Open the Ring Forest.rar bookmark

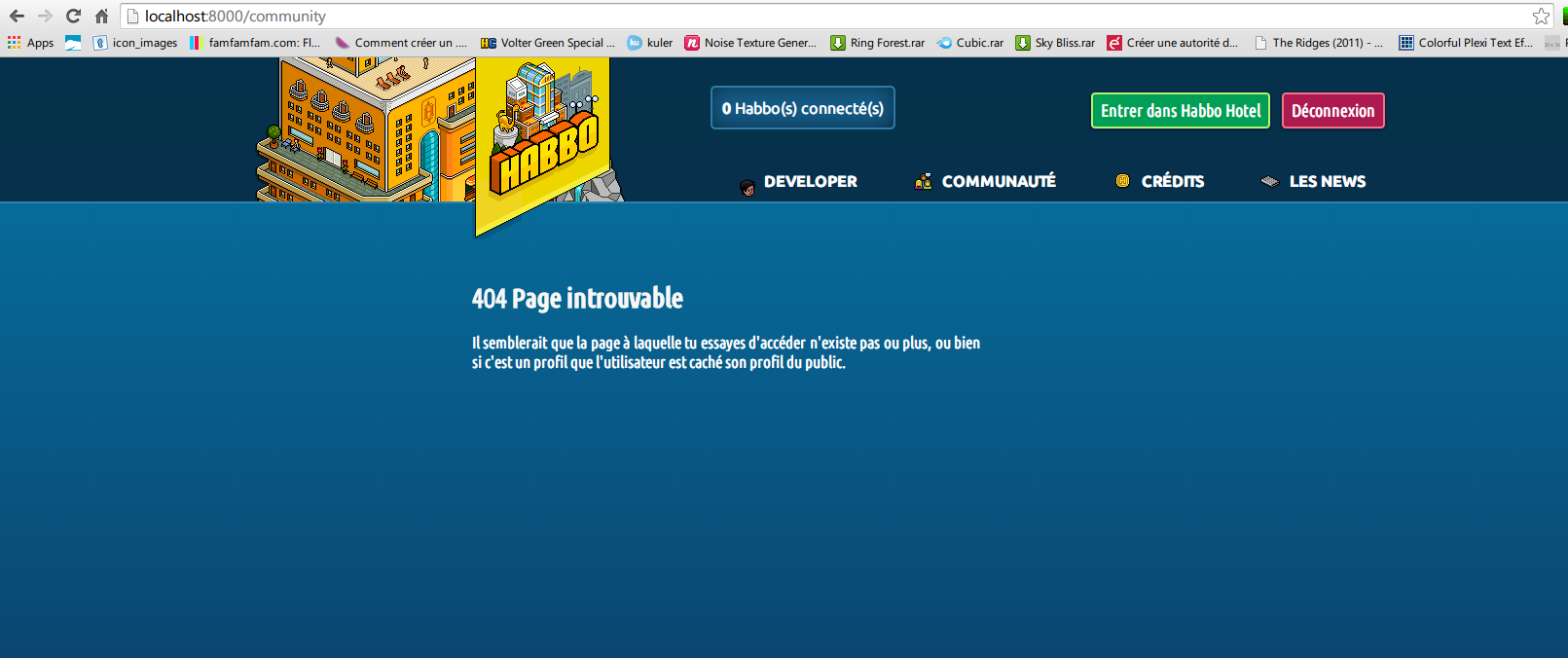(x=878, y=43)
